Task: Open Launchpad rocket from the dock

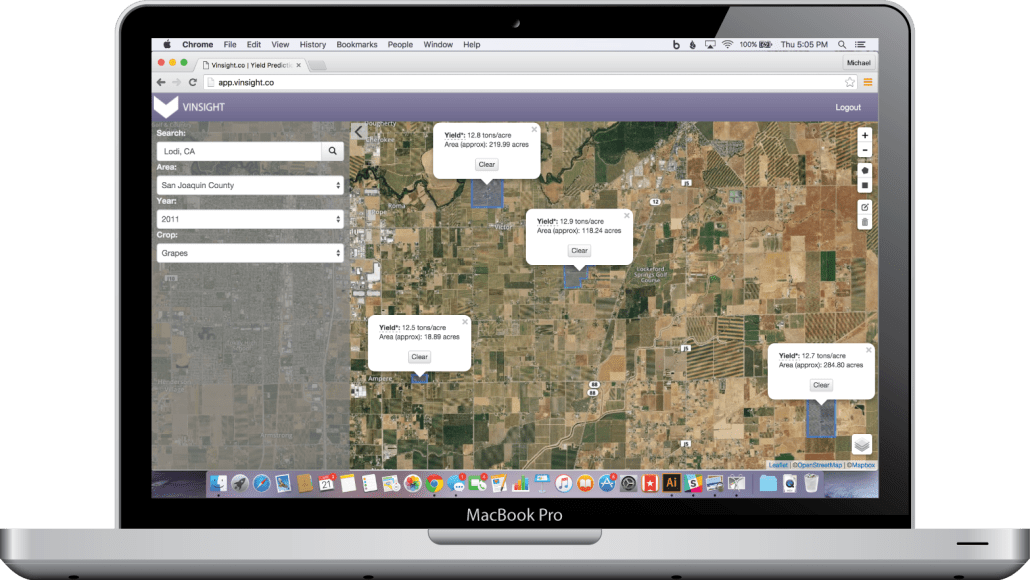Action: (240, 483)
